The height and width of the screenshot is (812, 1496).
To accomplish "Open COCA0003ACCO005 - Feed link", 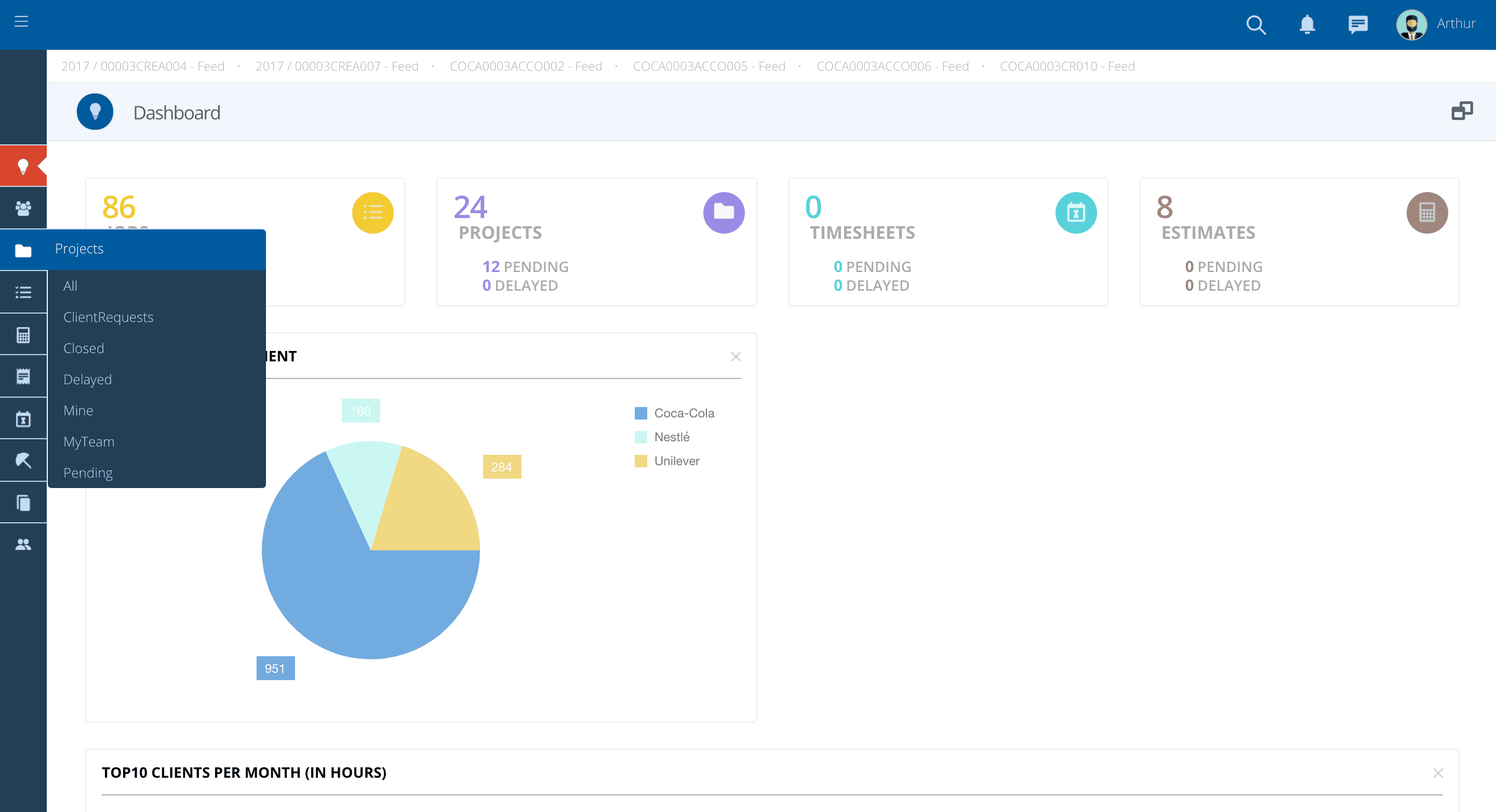I will [709, 66].
